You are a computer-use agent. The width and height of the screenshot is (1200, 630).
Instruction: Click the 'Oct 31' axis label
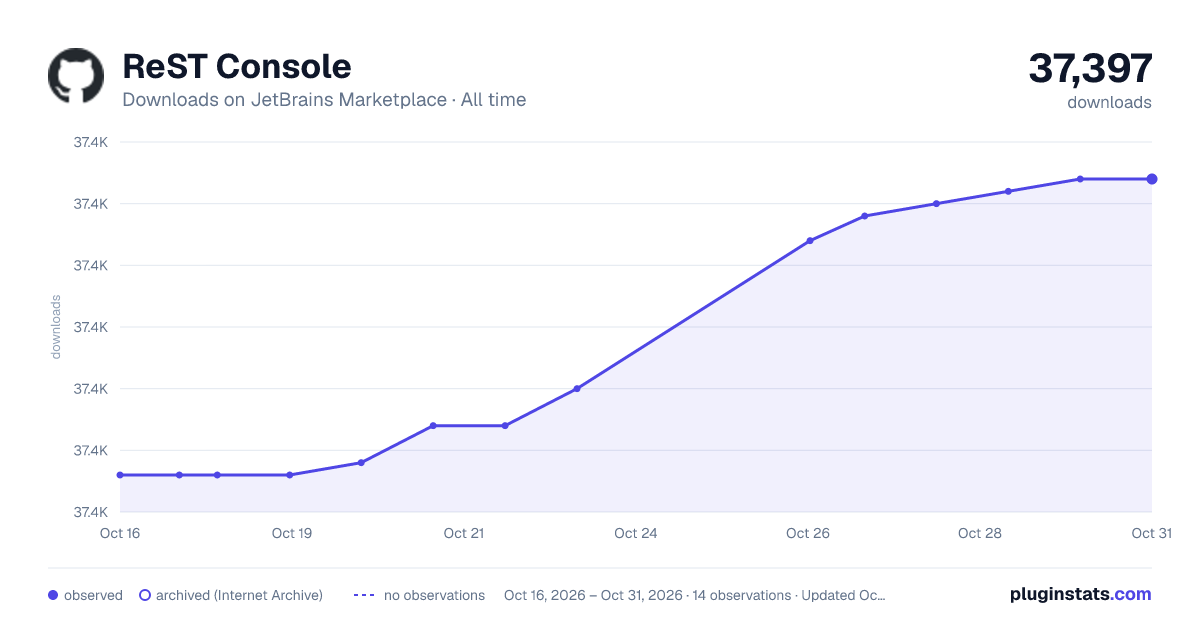1151,533
